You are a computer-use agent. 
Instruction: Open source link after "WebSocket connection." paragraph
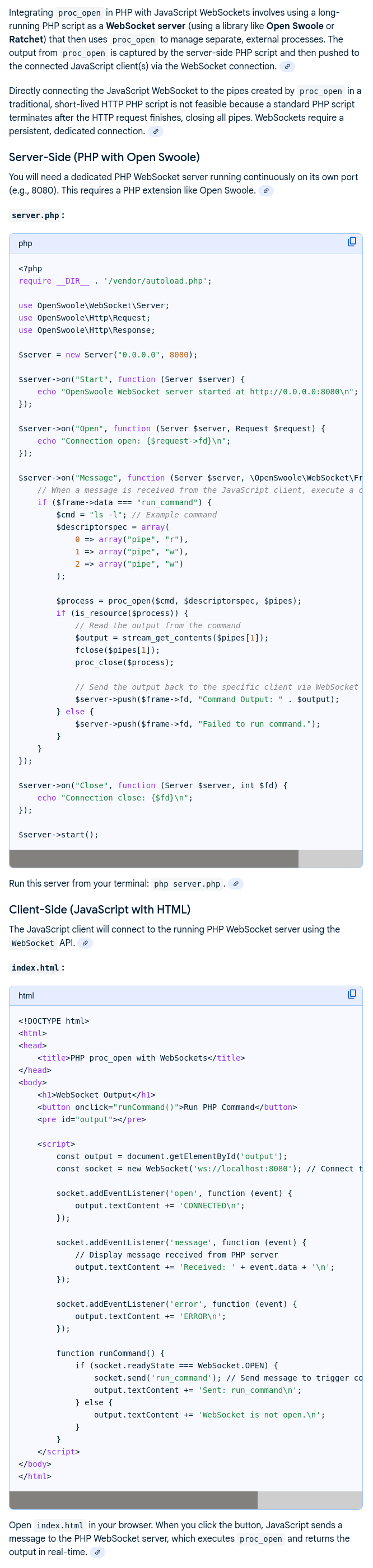coord(287,67)
